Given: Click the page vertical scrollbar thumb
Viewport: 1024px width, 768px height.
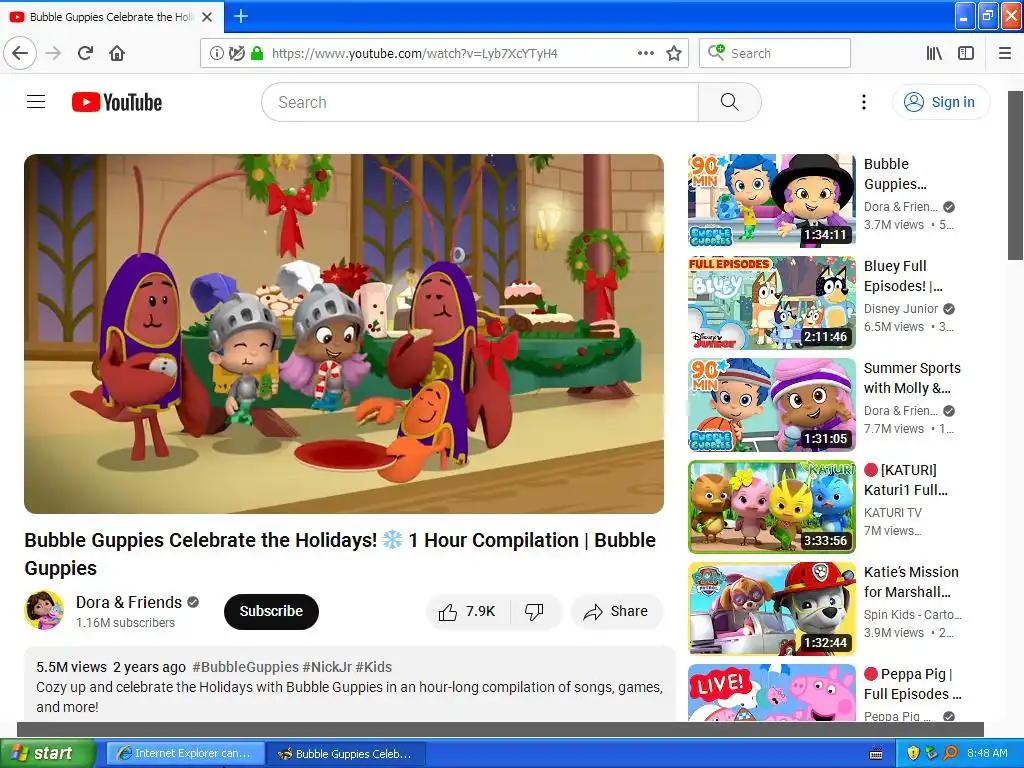Looking at the screenshot, I should pyautogui.click(x=1016, y=175).
